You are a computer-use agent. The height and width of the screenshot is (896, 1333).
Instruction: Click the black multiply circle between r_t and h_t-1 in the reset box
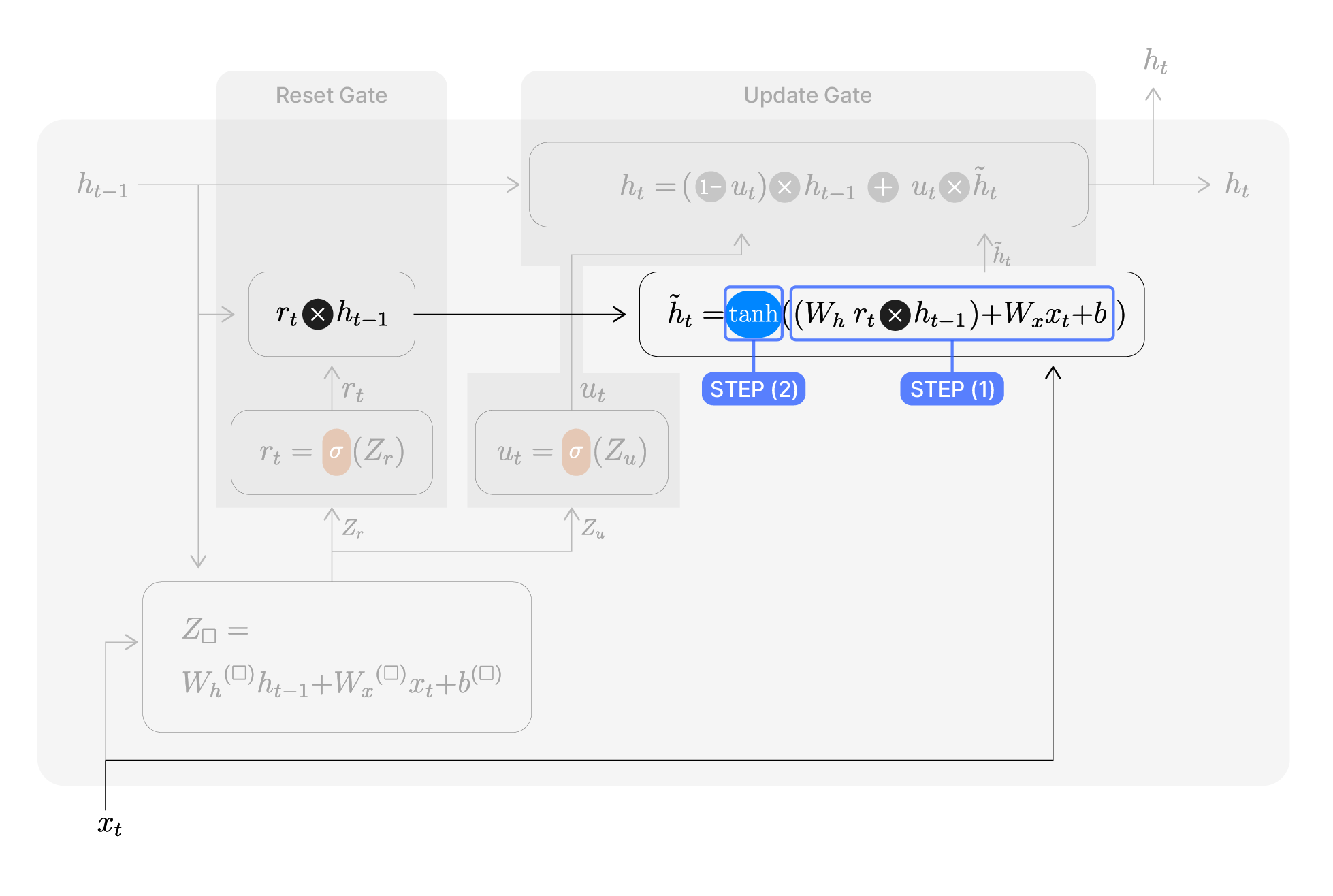pyautogui.click(x=317, y=315)
